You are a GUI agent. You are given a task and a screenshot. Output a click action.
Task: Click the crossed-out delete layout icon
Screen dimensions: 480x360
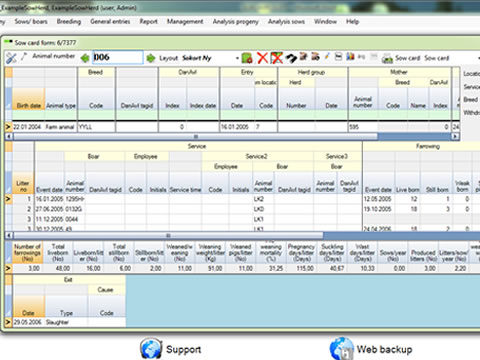277,58
